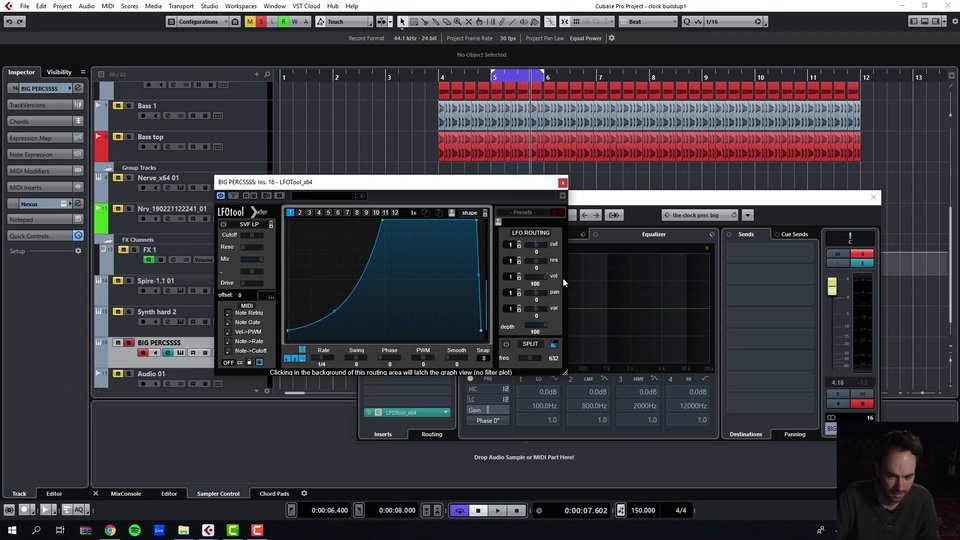Click the Play transport button
The height and width of the screenshot is (540, 960).
497,510
